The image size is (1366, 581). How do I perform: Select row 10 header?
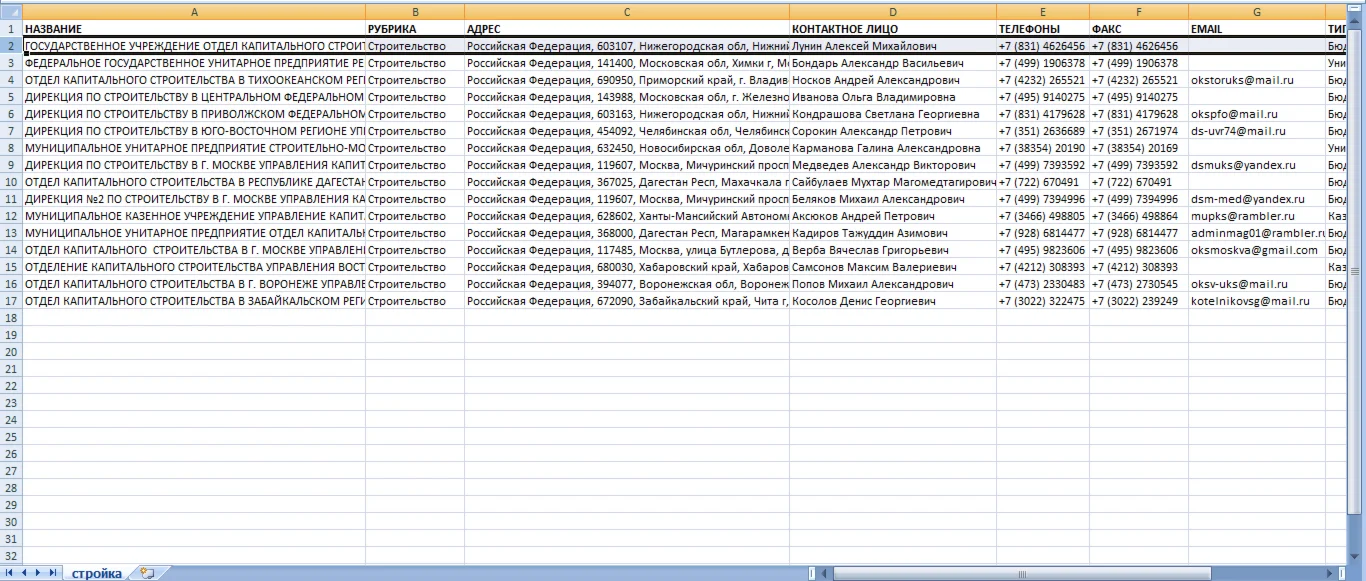(11, 182)
